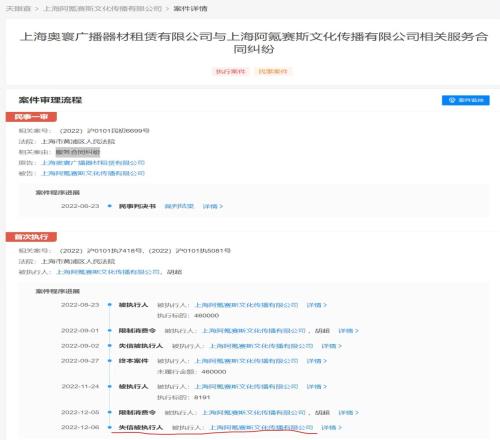Expand 详情 for the 终本案件 entry

(x=316, y=361)
